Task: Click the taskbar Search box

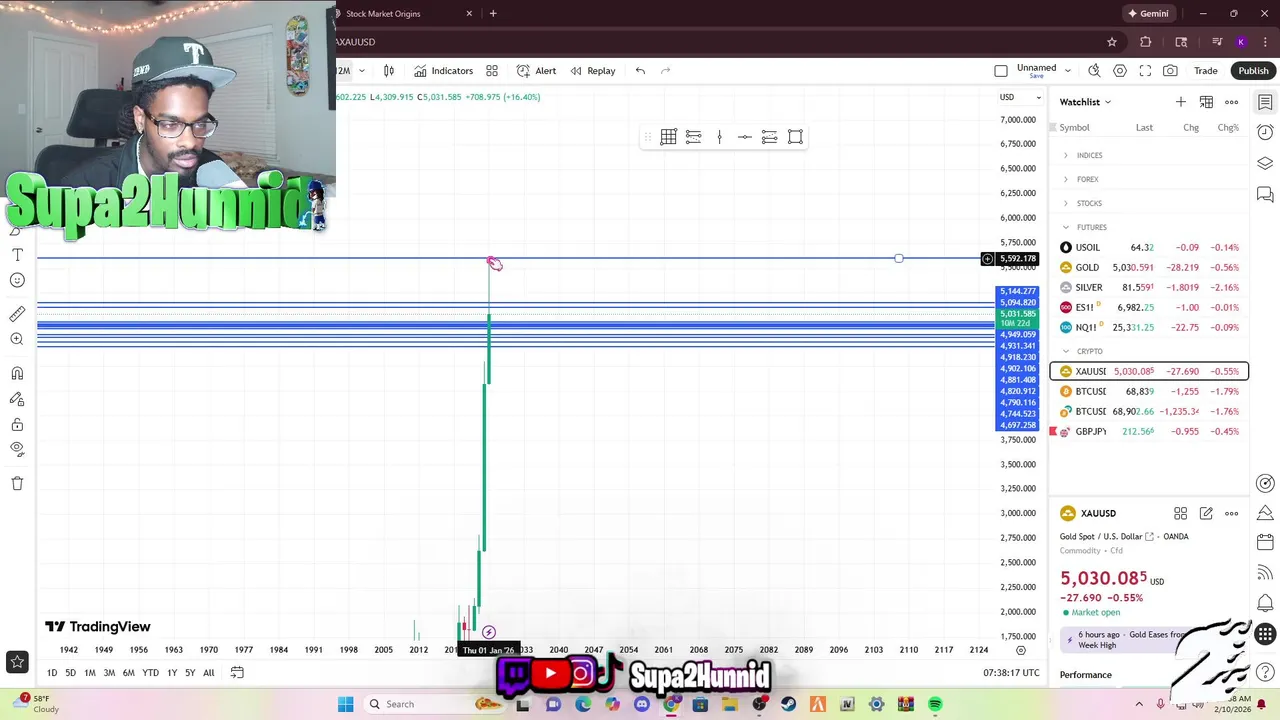Action: [x=434, y=704]
